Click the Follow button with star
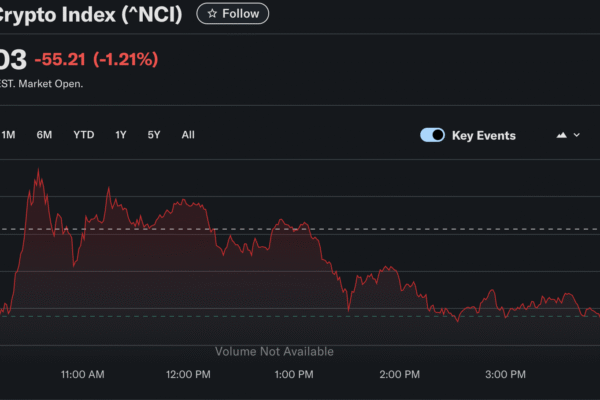This screenshot has width=600, height=400. pyautogui.click(x=232, y=13)
